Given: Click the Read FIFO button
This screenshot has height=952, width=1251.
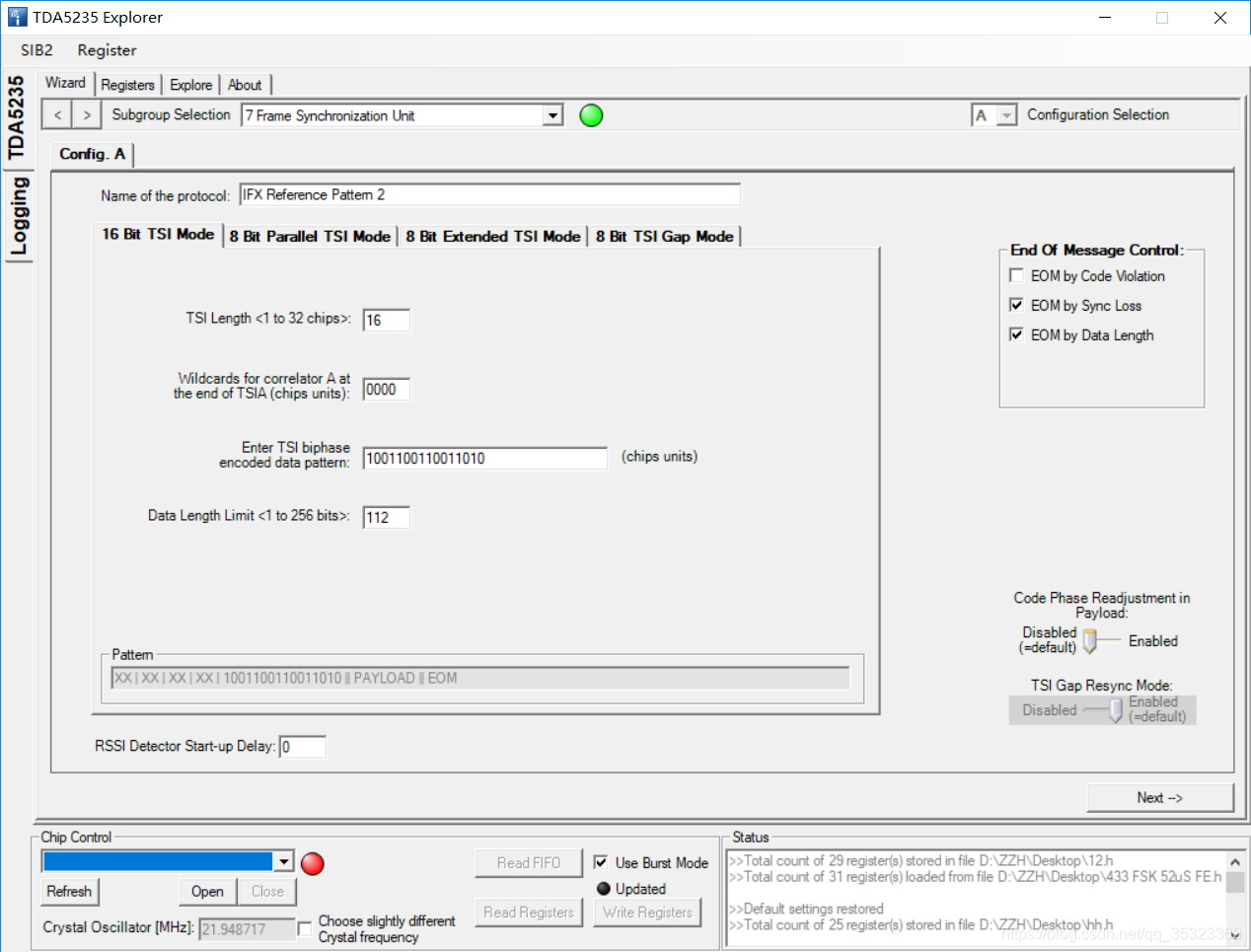Looking at the screenshot, I should click(528, 862).
